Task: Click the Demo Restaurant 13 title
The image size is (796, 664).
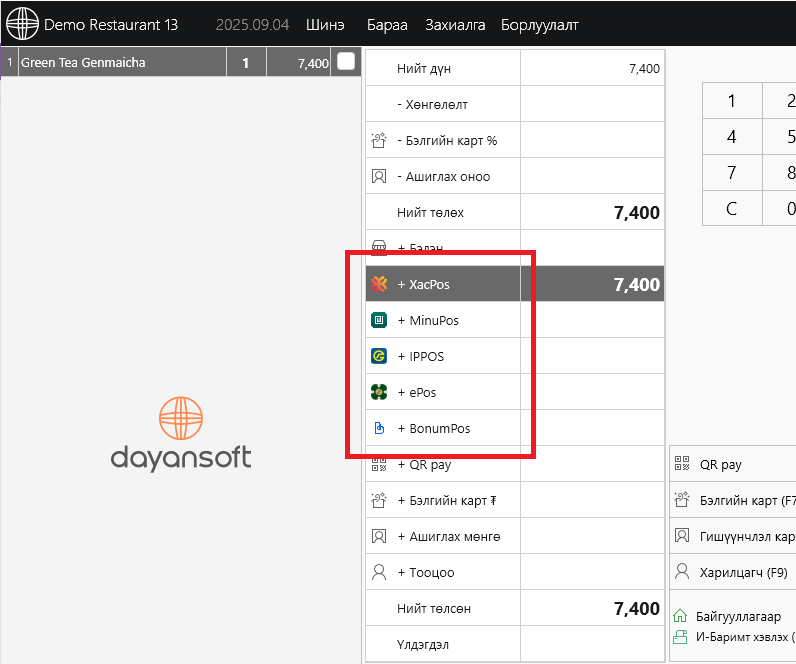Action: pos(111,25)
